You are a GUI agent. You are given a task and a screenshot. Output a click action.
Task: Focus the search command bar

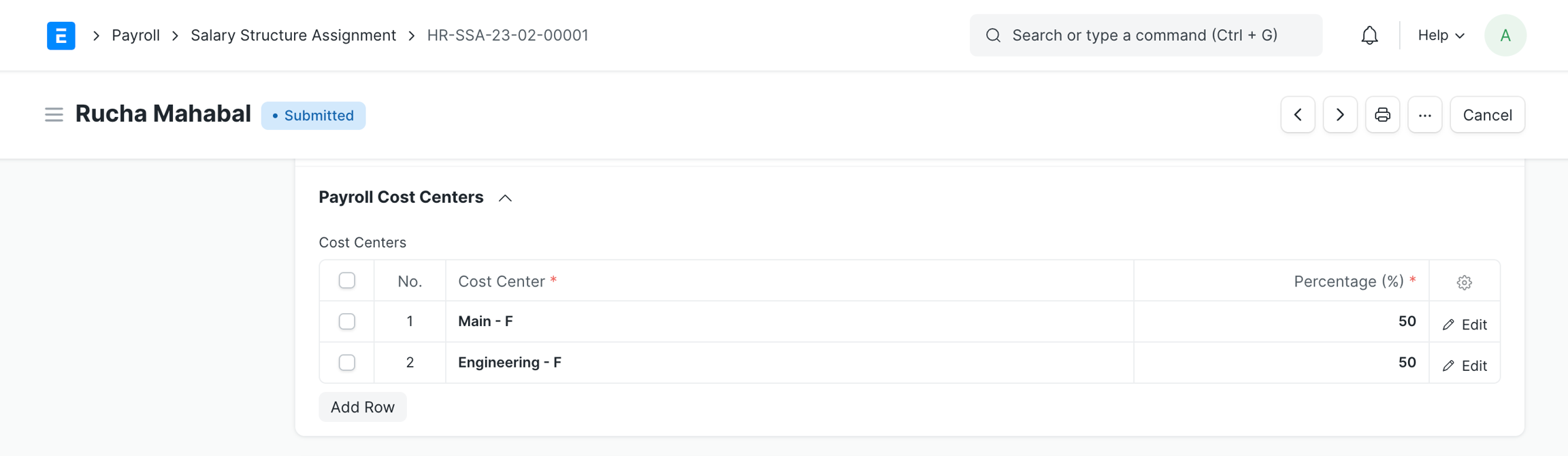(x=1145, y=35)
